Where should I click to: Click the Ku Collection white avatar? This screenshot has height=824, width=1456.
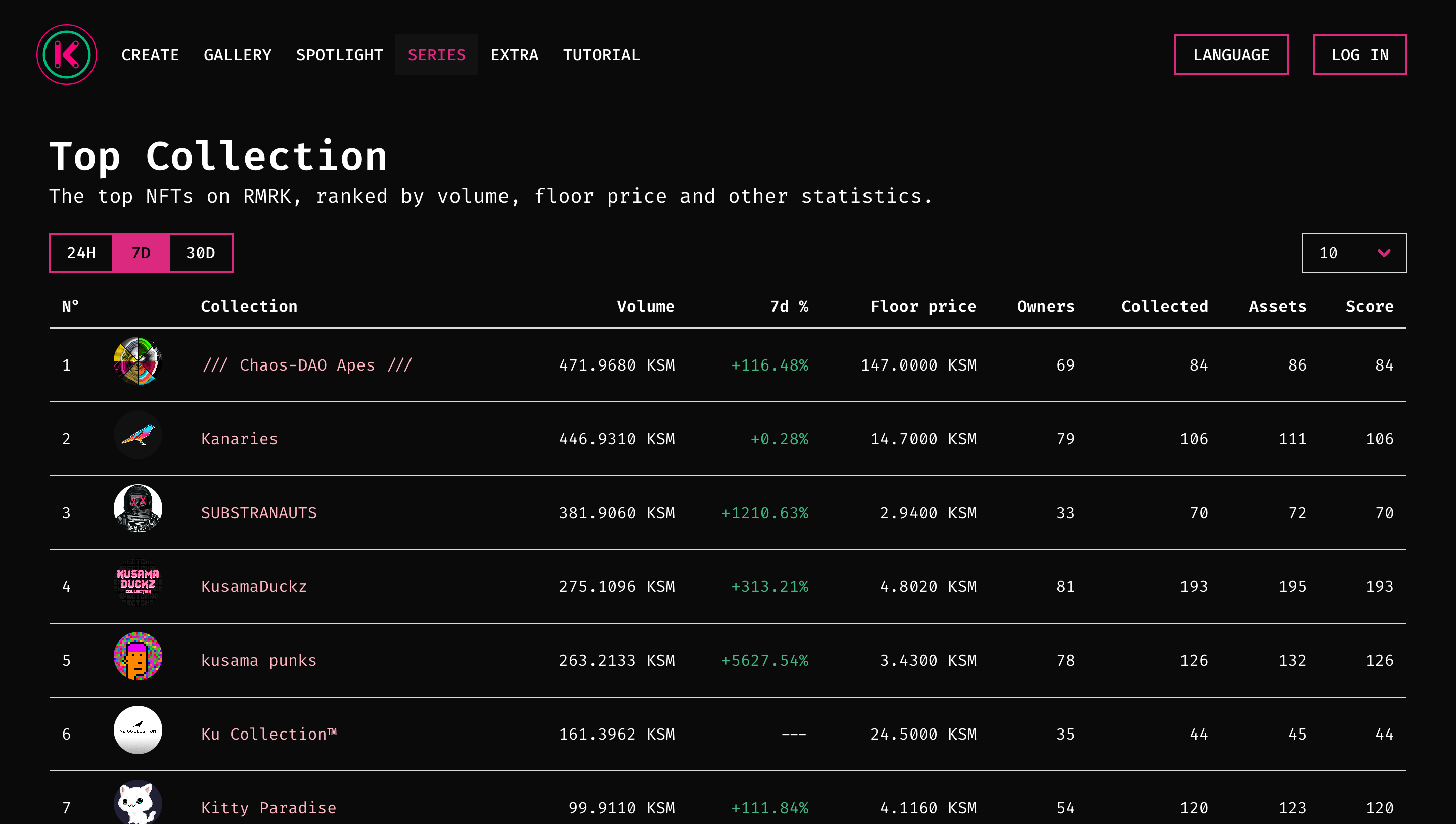point(138,730)
